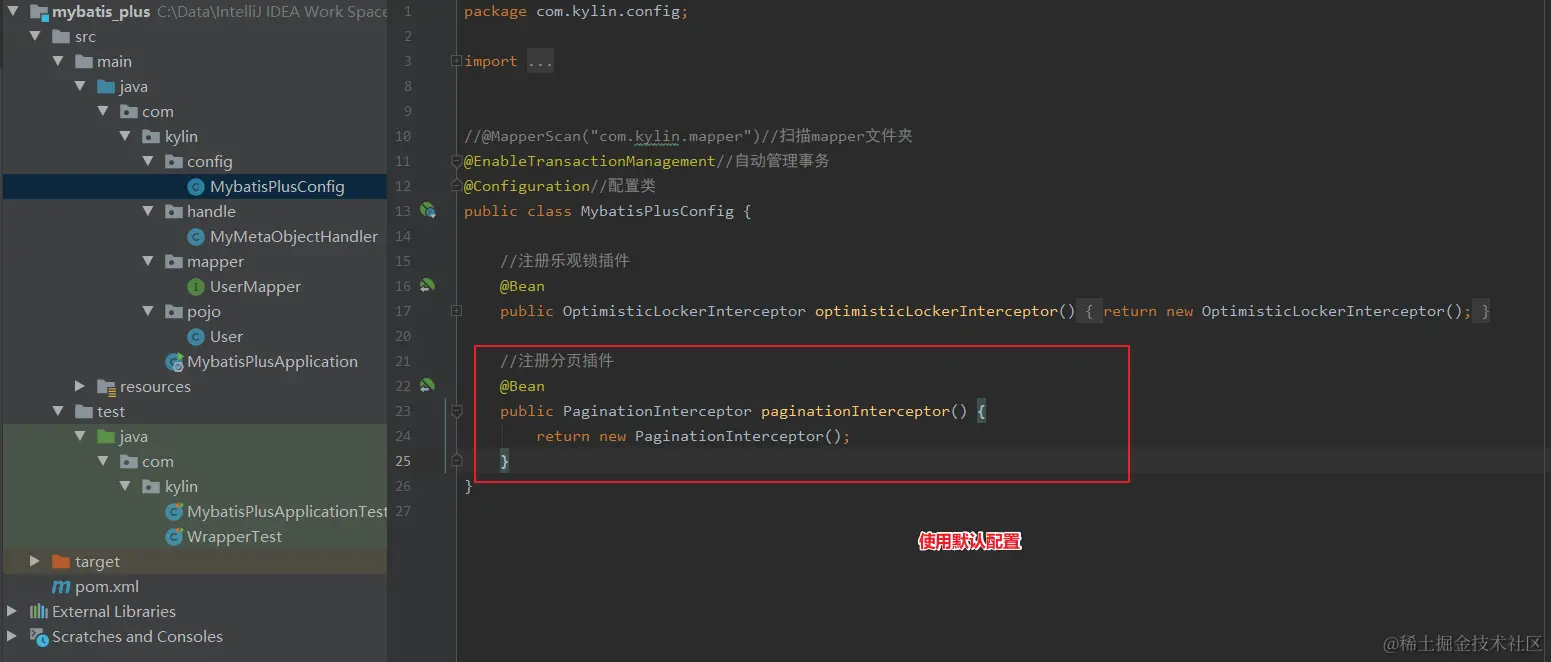Click the commented @MapperScan line
The height and width of the screenshot is (662, 1551).
pyautogui.click(x=688, y=136)
